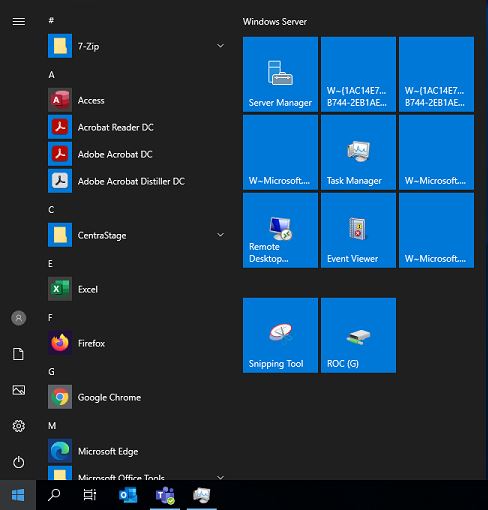Image resolution: width=488 pixels, height=510 pixels.
Task: Open taskbar Search magnifier
Action: click(54, 495)
